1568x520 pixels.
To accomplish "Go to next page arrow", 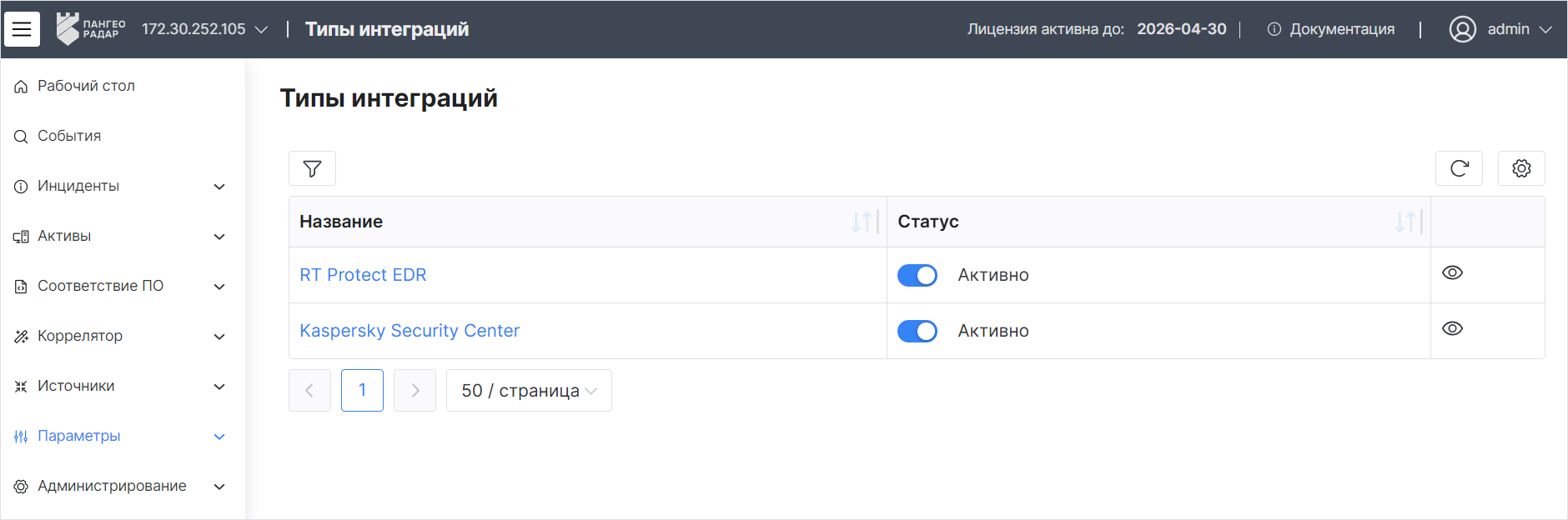I will (x=415, y=390).
